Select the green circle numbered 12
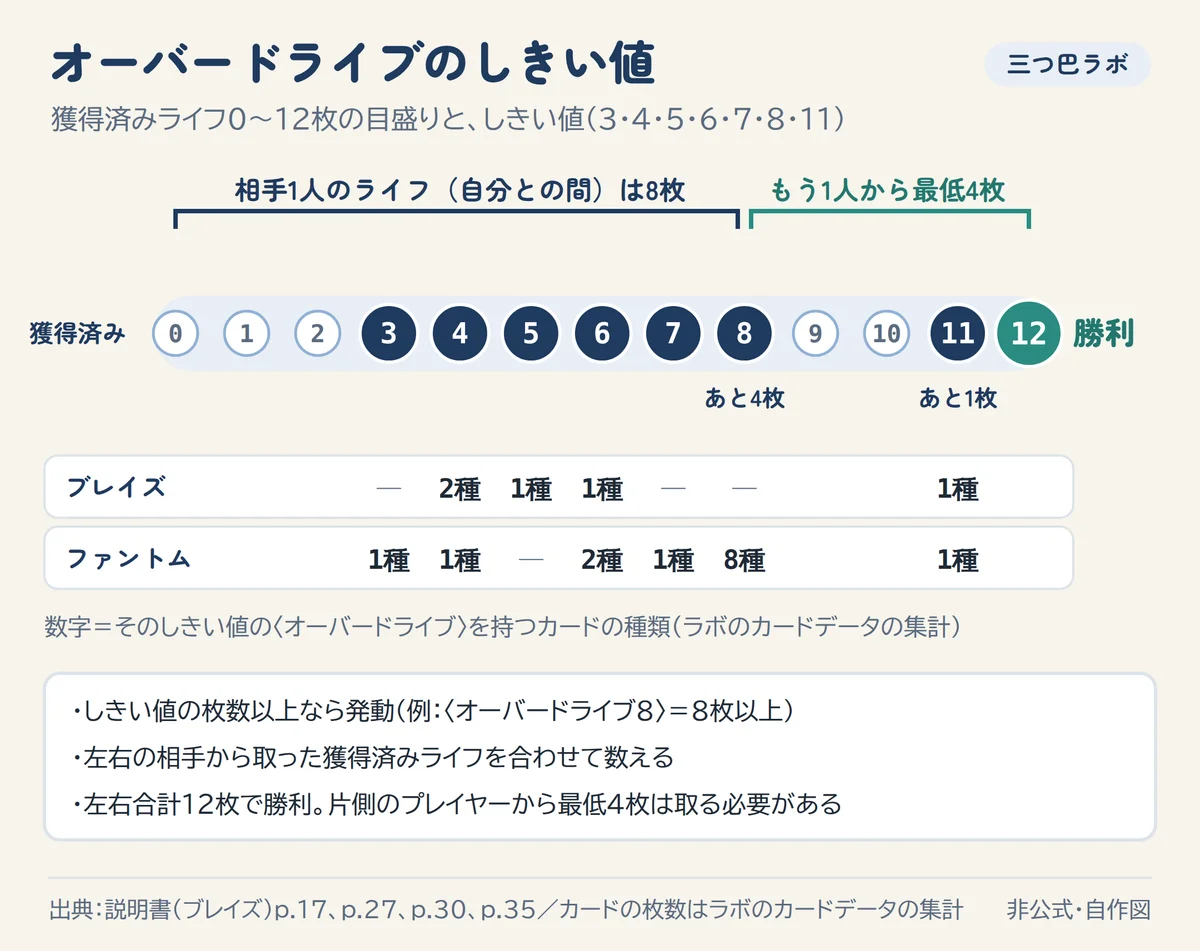Image resolution: width=1200 pixels, height=951 pixels. [x=1029, y=334]
